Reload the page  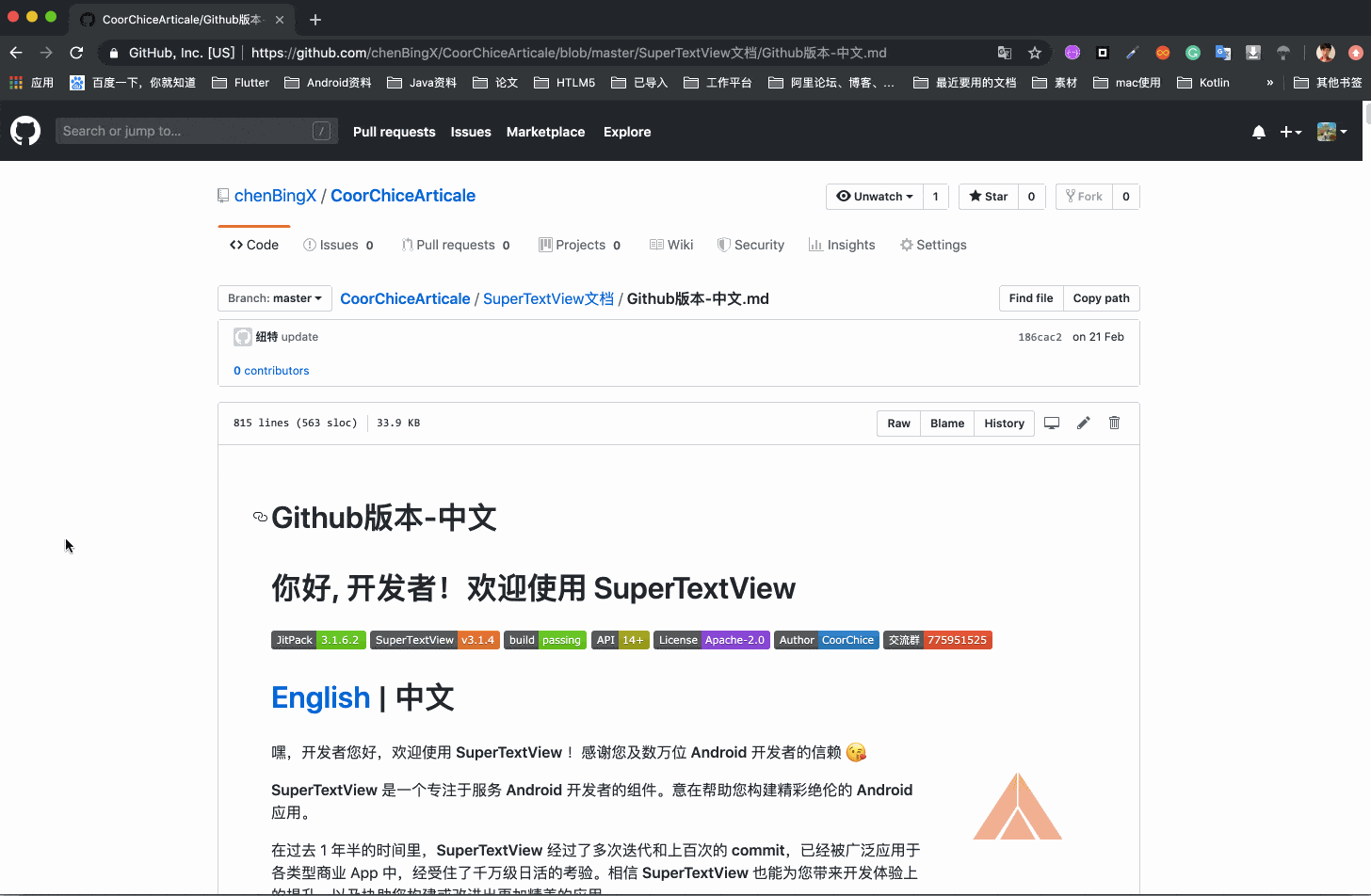76,53
